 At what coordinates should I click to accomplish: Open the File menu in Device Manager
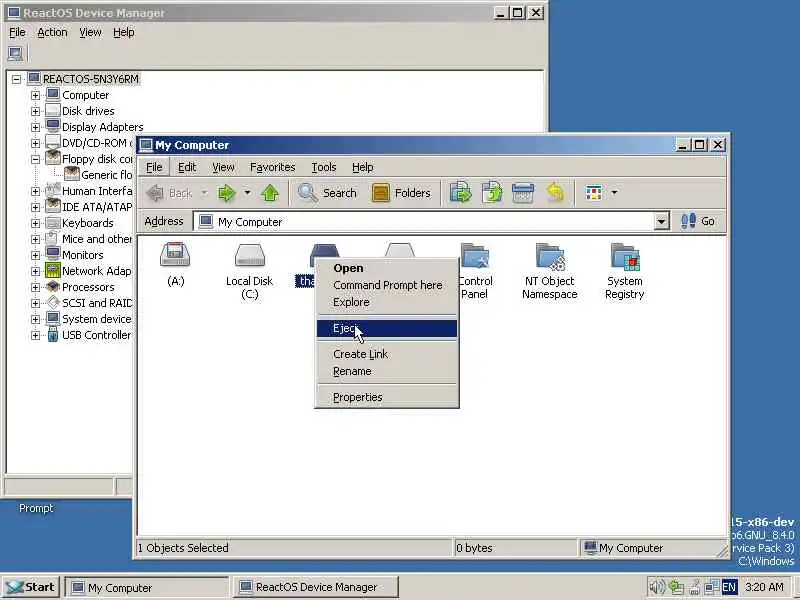[17, 32]
